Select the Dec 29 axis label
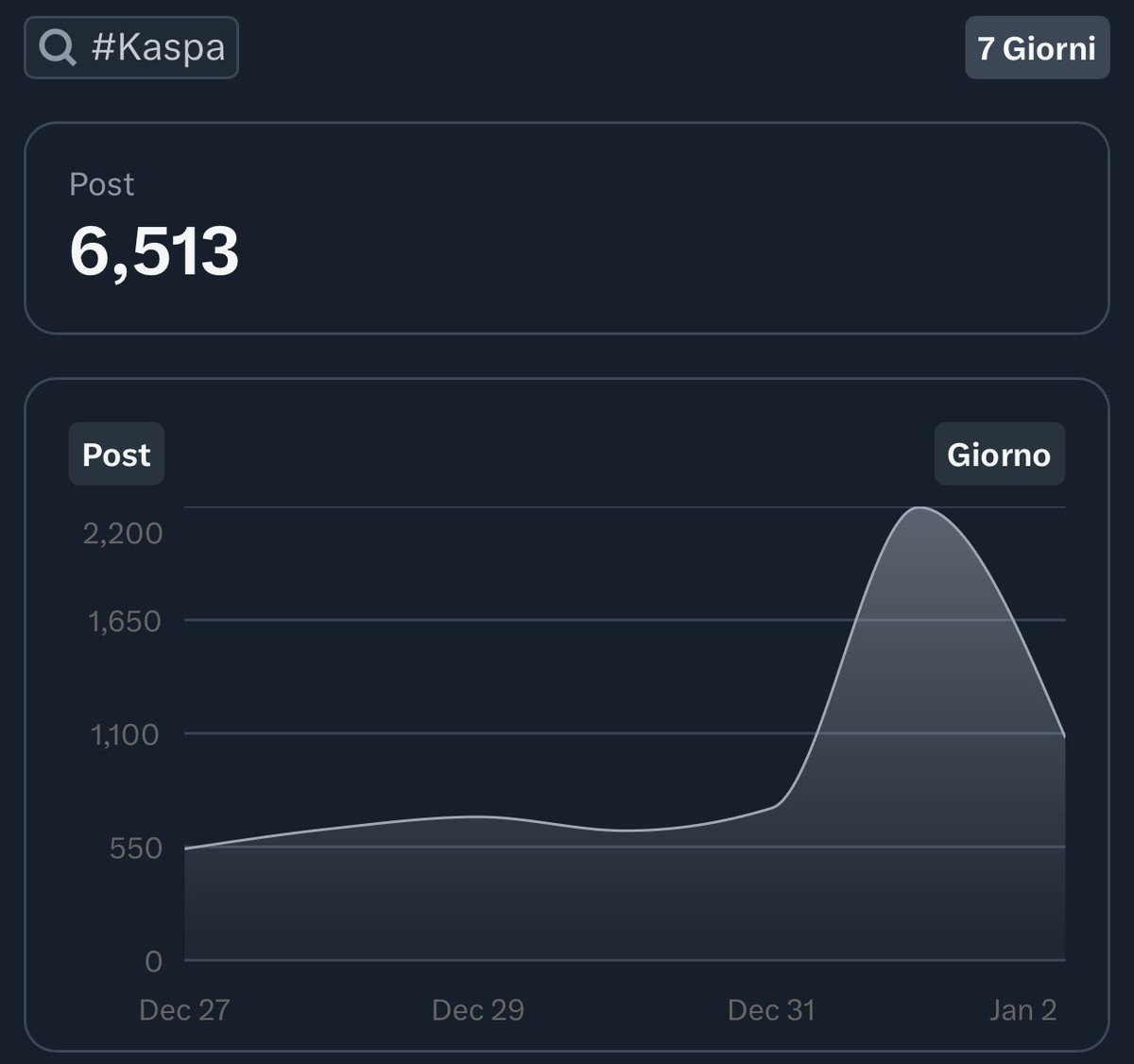Viewport: 1134px width, 1064px height. point(480,1009)
